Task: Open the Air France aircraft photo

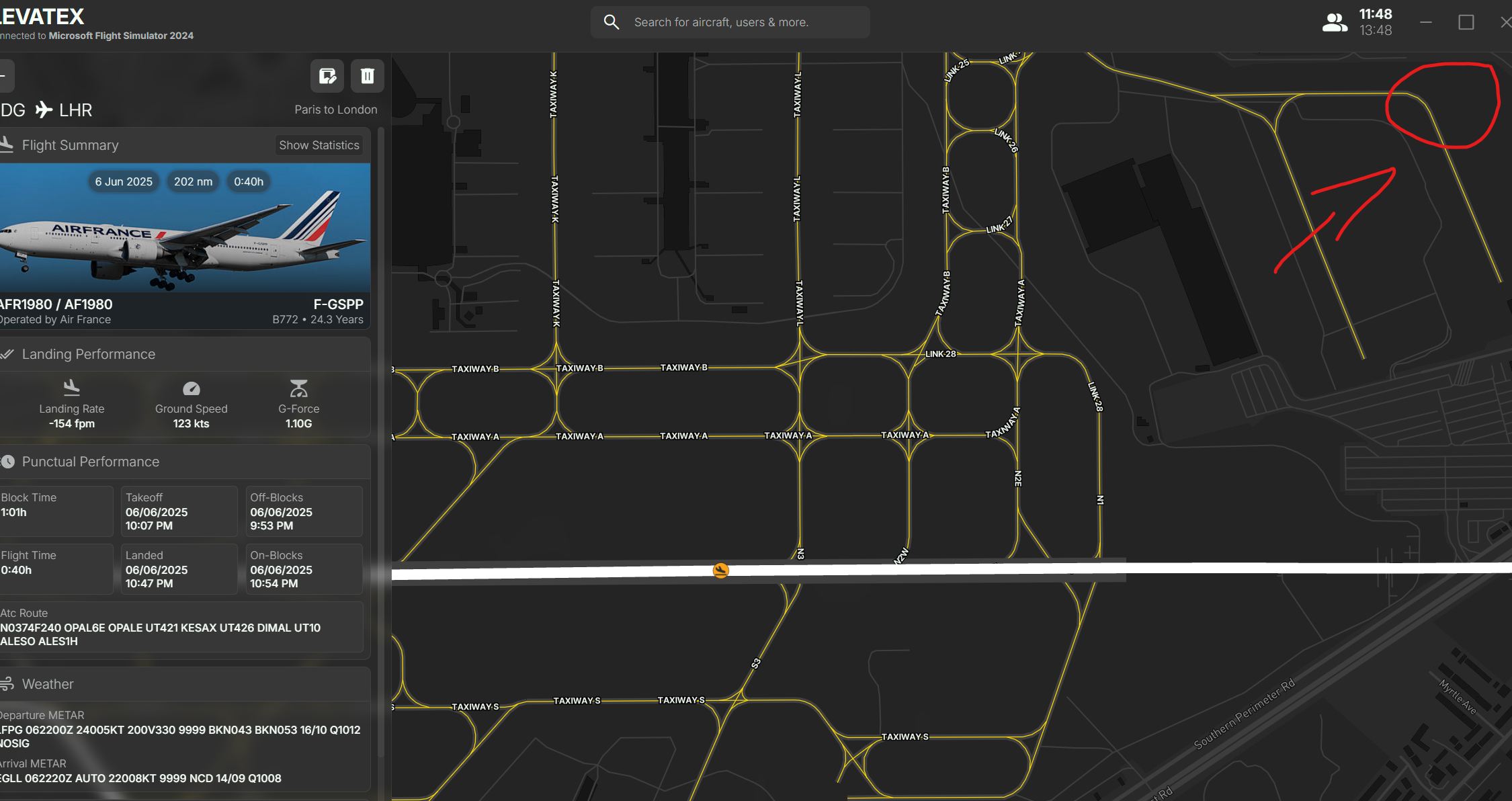Action: (185, 227)
